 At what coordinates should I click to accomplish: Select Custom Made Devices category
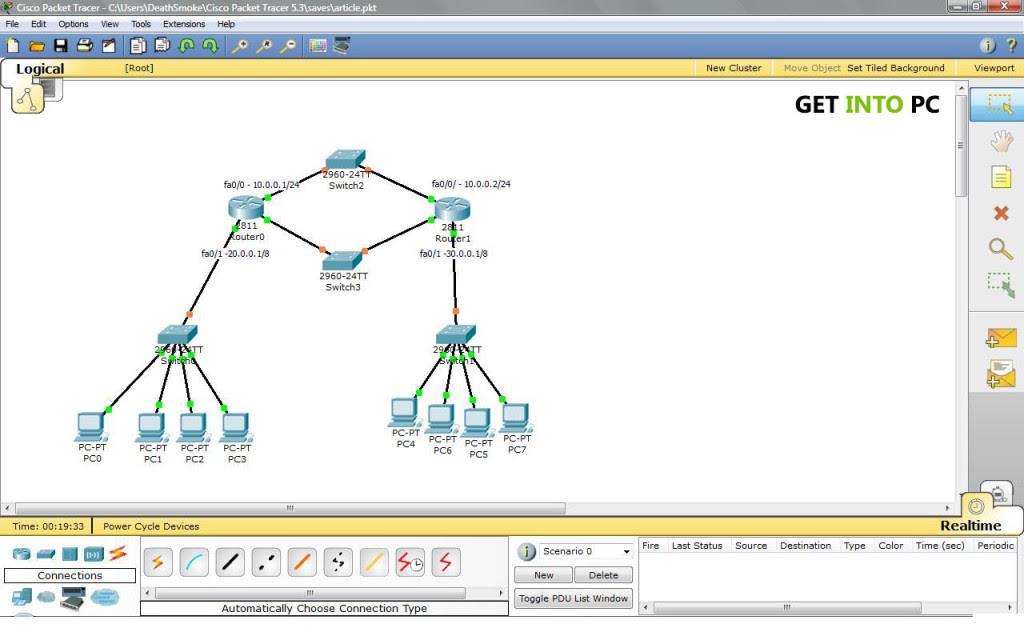pyautogui.click(x=72, y=598)
